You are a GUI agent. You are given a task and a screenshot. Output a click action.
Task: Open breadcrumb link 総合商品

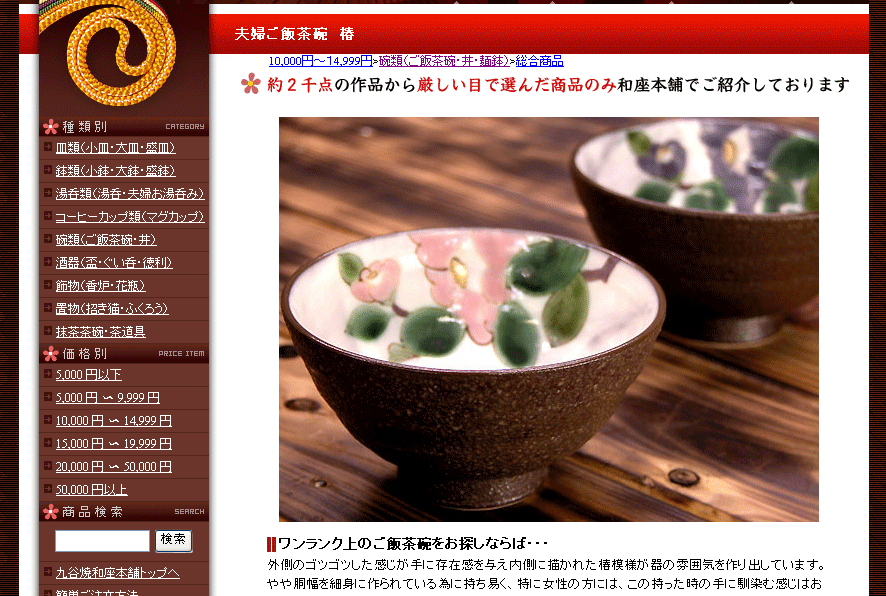click(x=539, y=61)
